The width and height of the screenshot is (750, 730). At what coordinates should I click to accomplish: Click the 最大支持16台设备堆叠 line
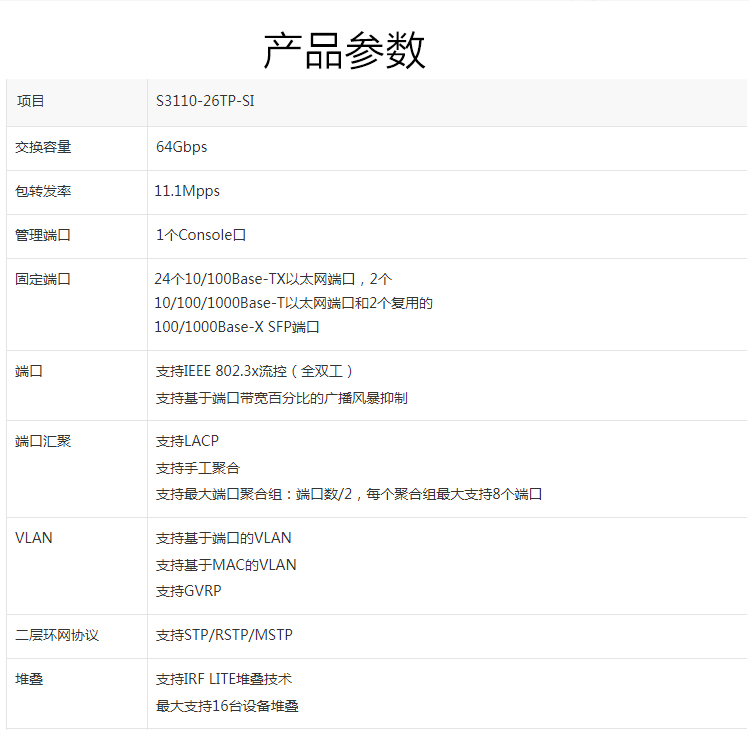click(x=227, y=706)
